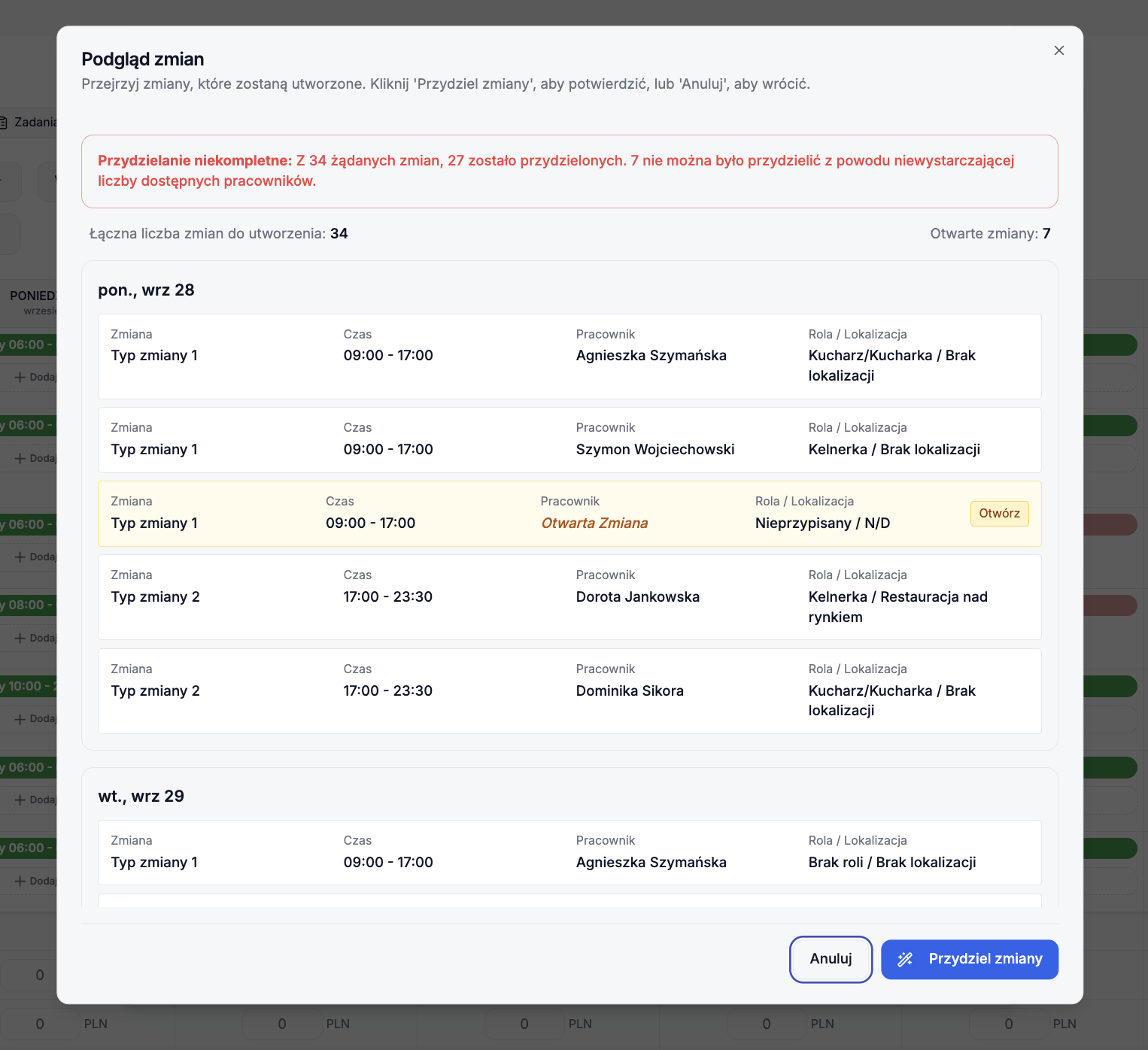
Task: Select the Szymon Wojciechowski shift row
Action: [569, 440]
